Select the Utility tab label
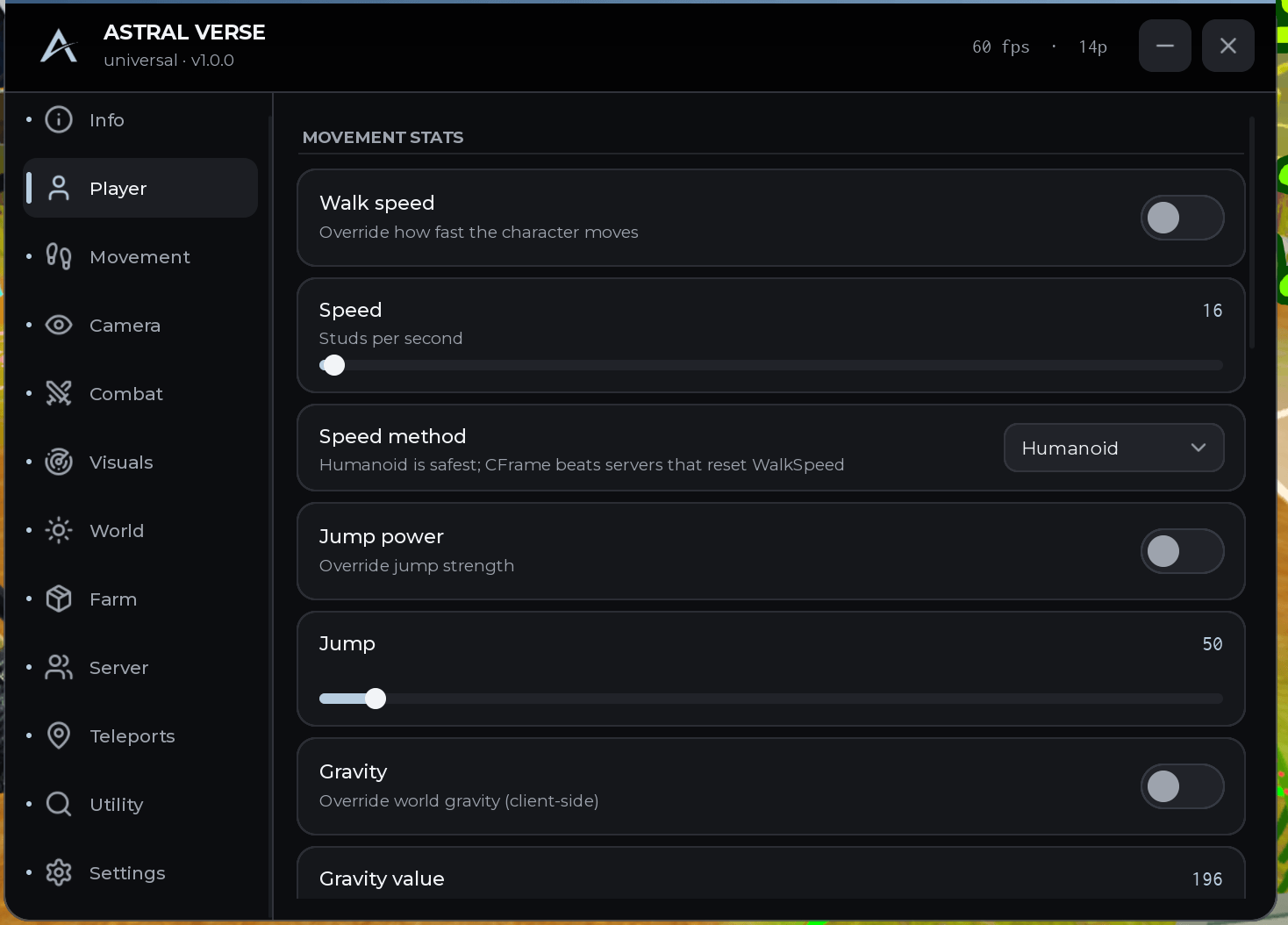1288x925 pixels. pyautogui.click(x=116, y=805)
